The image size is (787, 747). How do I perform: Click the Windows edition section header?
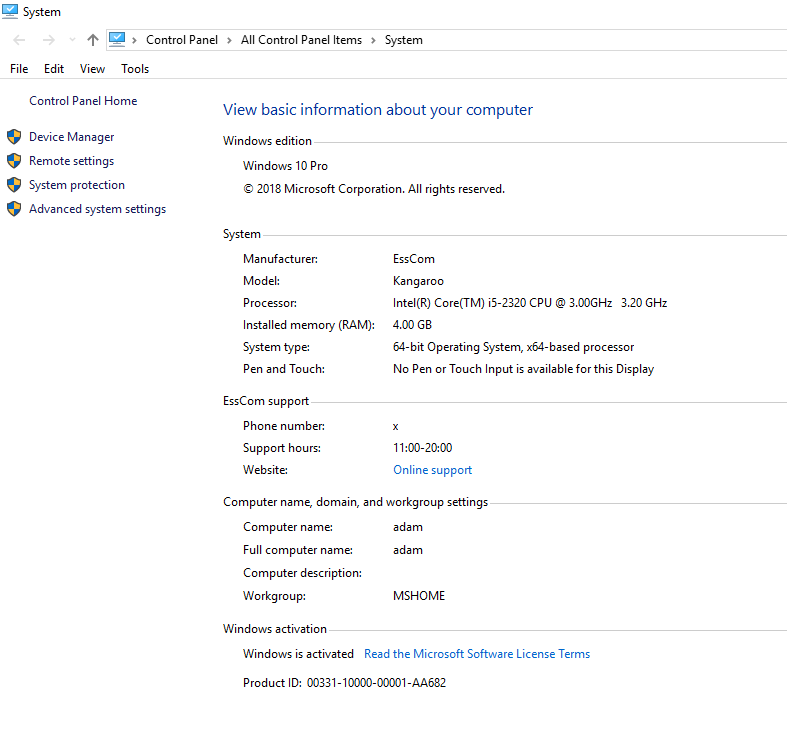point(267,141)
